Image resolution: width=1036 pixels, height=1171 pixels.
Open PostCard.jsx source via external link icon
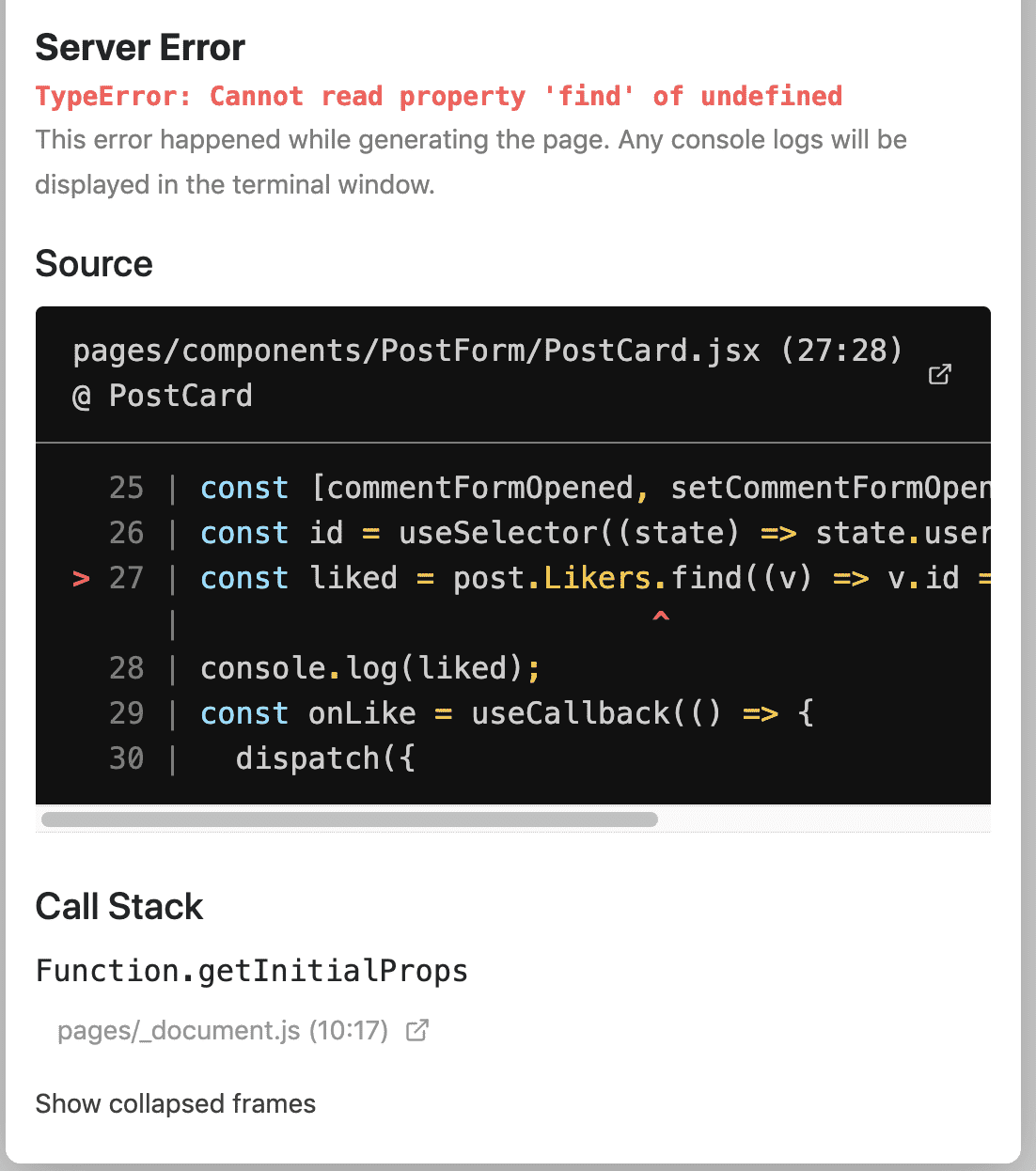coord(939,374)
